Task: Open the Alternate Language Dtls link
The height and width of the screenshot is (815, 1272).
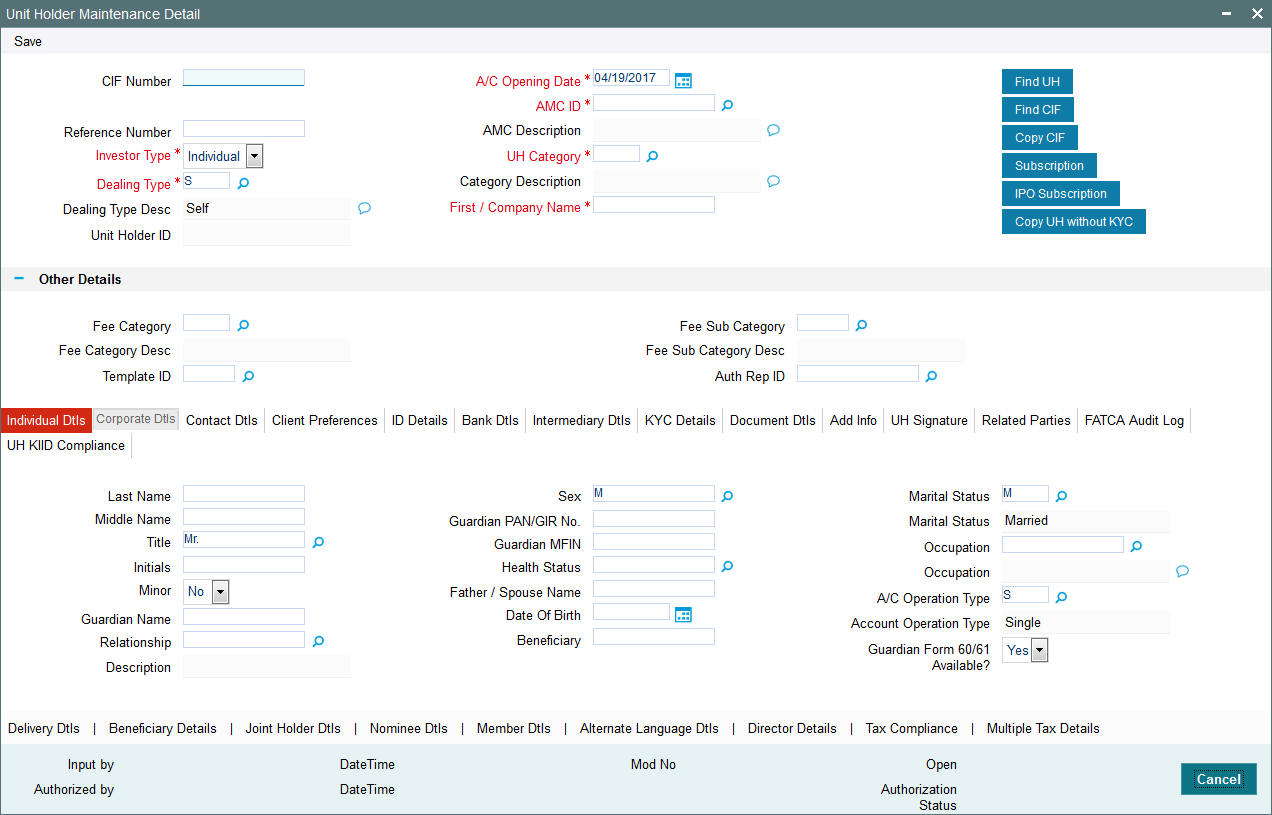Action: click(x=649, y=728)
